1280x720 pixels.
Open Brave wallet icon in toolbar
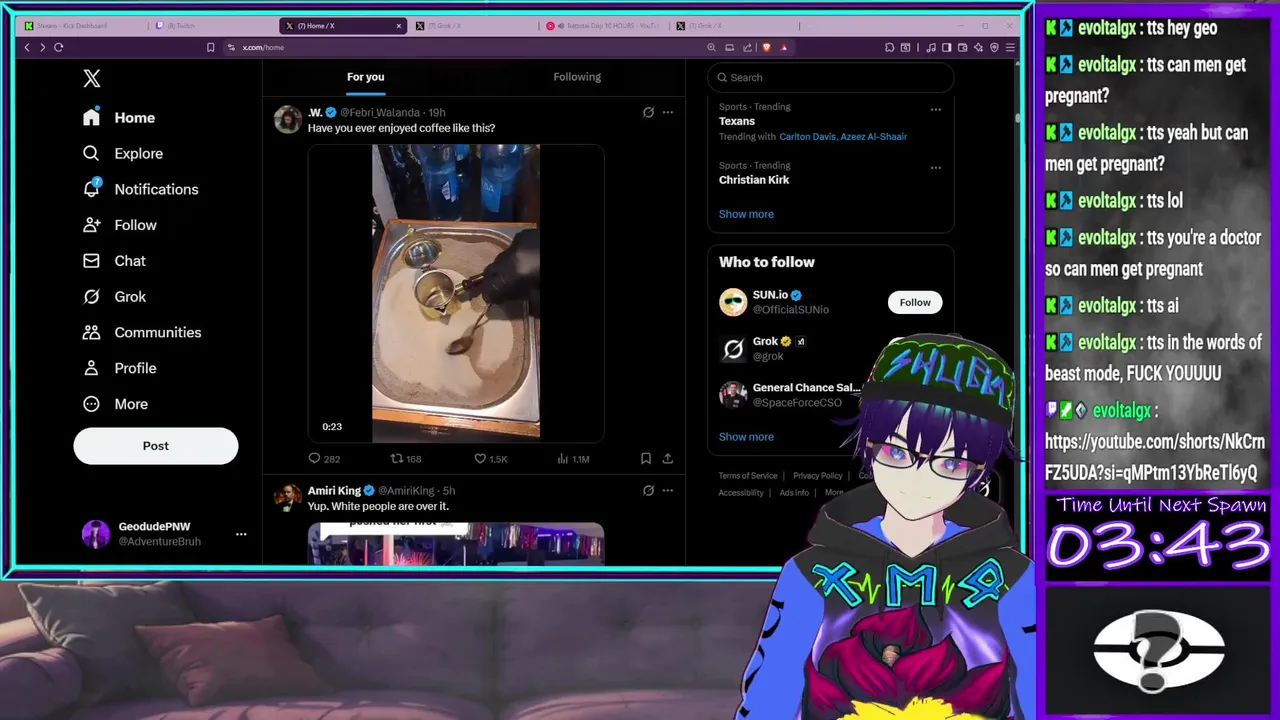click(962, 47)
